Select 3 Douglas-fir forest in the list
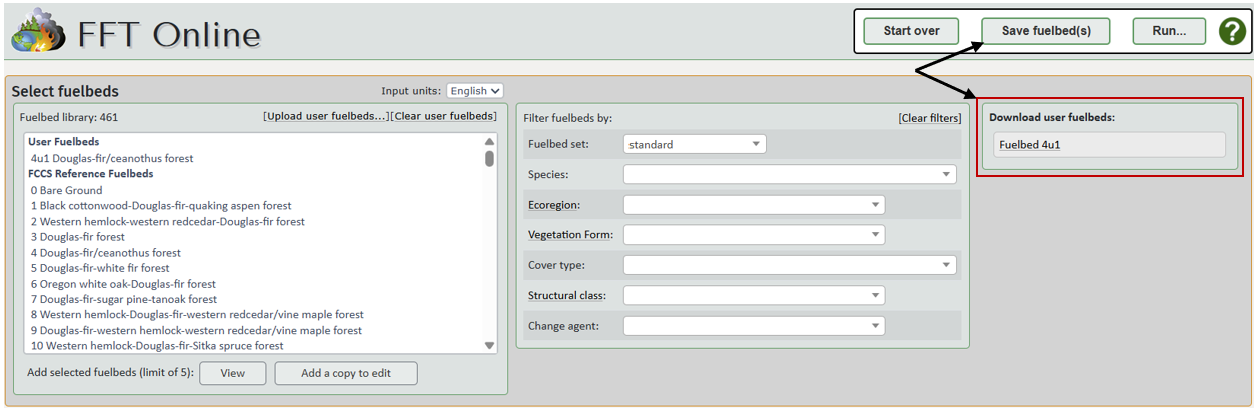Image resolution: width=1254 pixels, height=408 pixels. pos(78,237)
